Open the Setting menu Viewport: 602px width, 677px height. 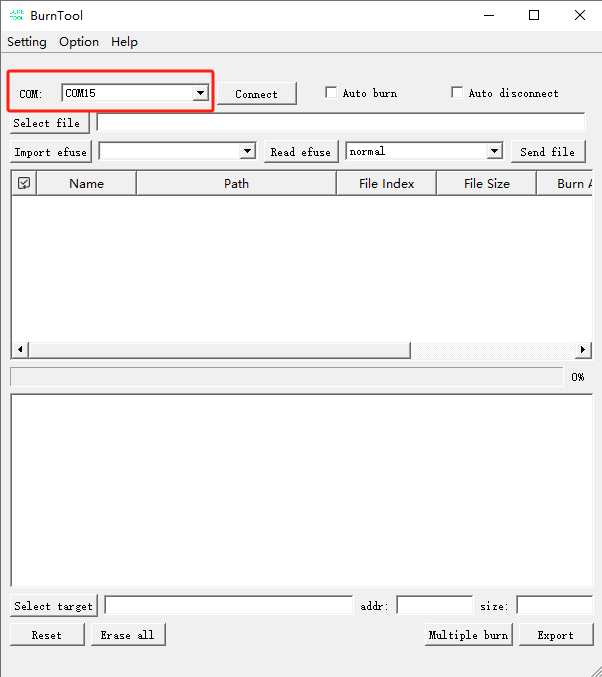(27, 42)
